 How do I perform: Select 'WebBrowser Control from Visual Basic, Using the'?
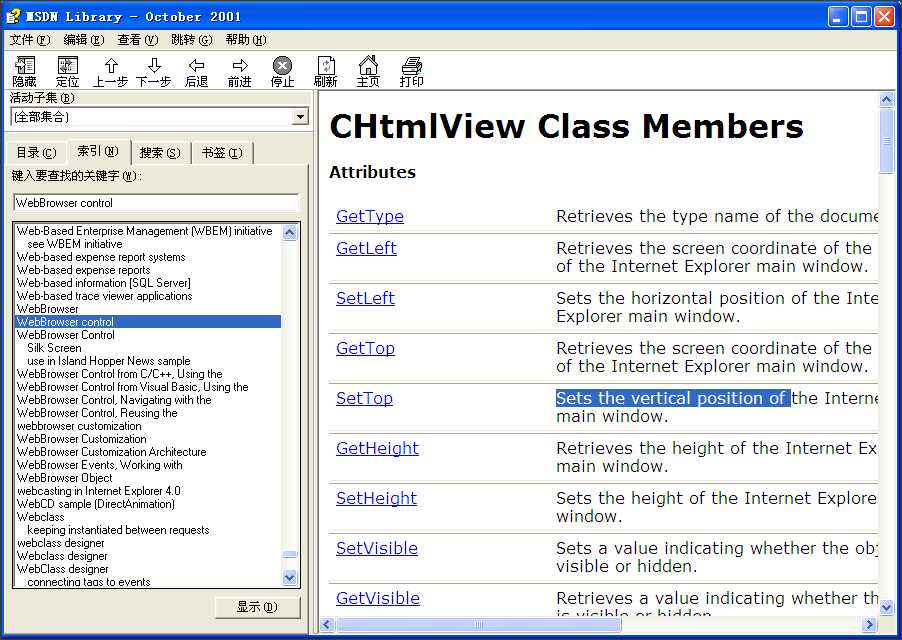click(x=133, y=387)
